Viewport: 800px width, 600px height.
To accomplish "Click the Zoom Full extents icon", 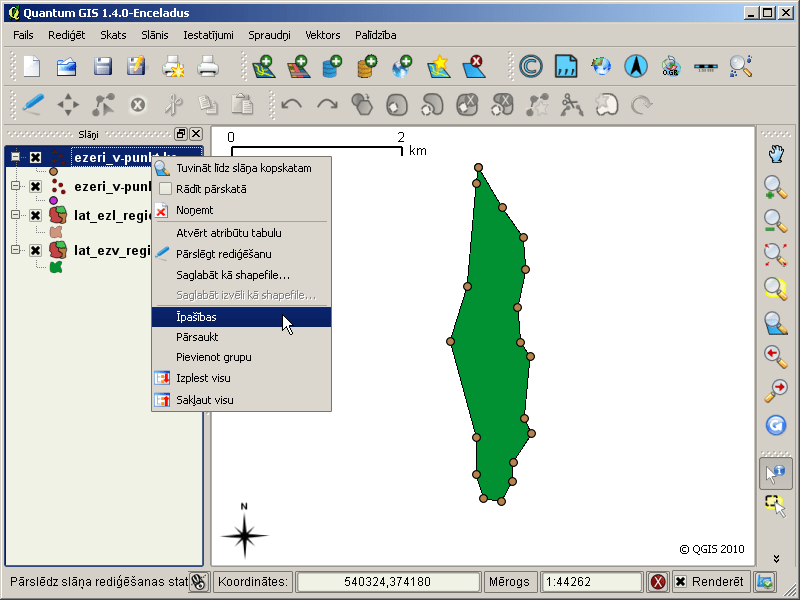I will [776, 255].
